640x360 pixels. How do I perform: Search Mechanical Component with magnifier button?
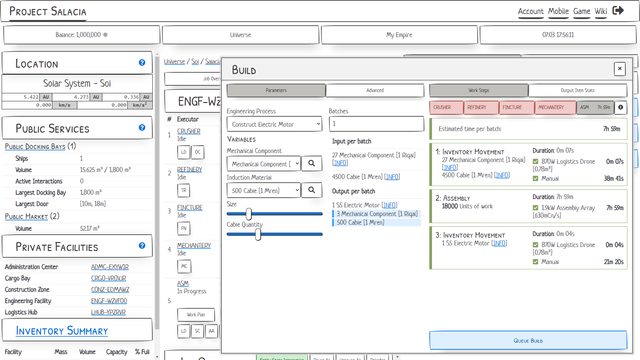[x=311, y=163]
